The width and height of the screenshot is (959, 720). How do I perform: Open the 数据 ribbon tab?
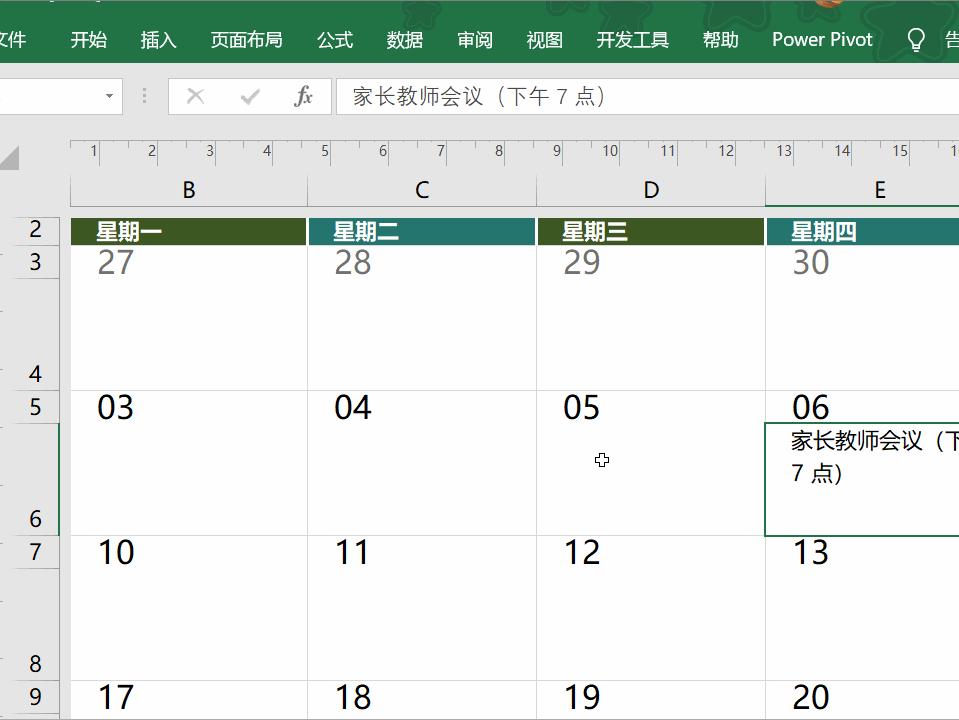click(404, 39)
